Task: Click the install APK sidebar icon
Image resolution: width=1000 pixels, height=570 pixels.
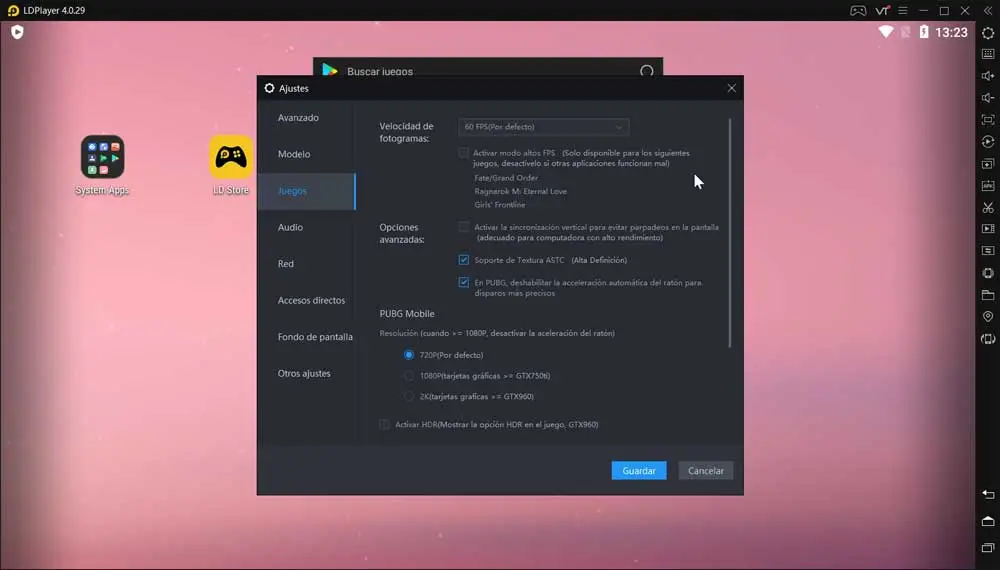Action: click(988, 186)
